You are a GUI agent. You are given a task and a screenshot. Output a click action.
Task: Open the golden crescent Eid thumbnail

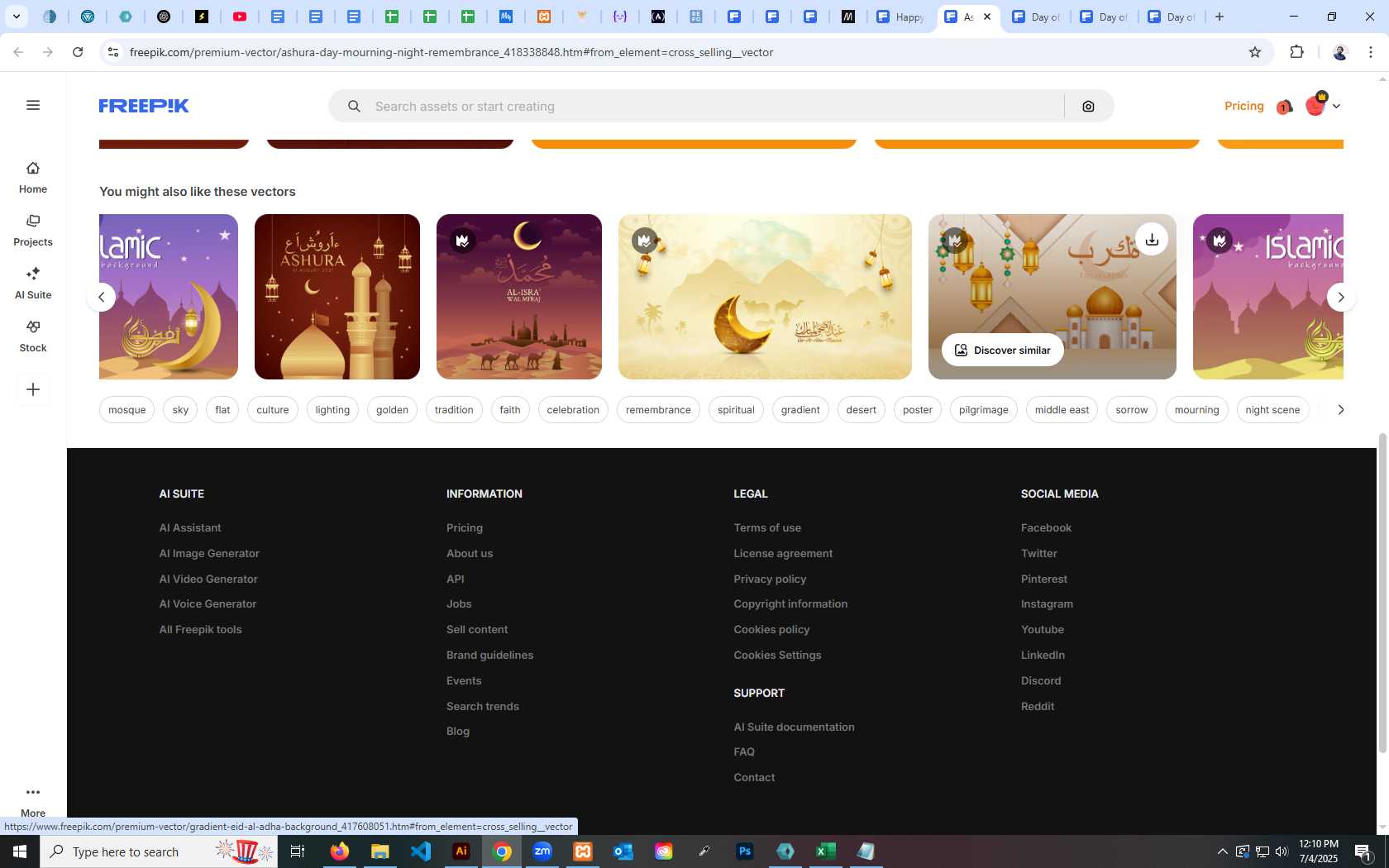click(765, 297)
